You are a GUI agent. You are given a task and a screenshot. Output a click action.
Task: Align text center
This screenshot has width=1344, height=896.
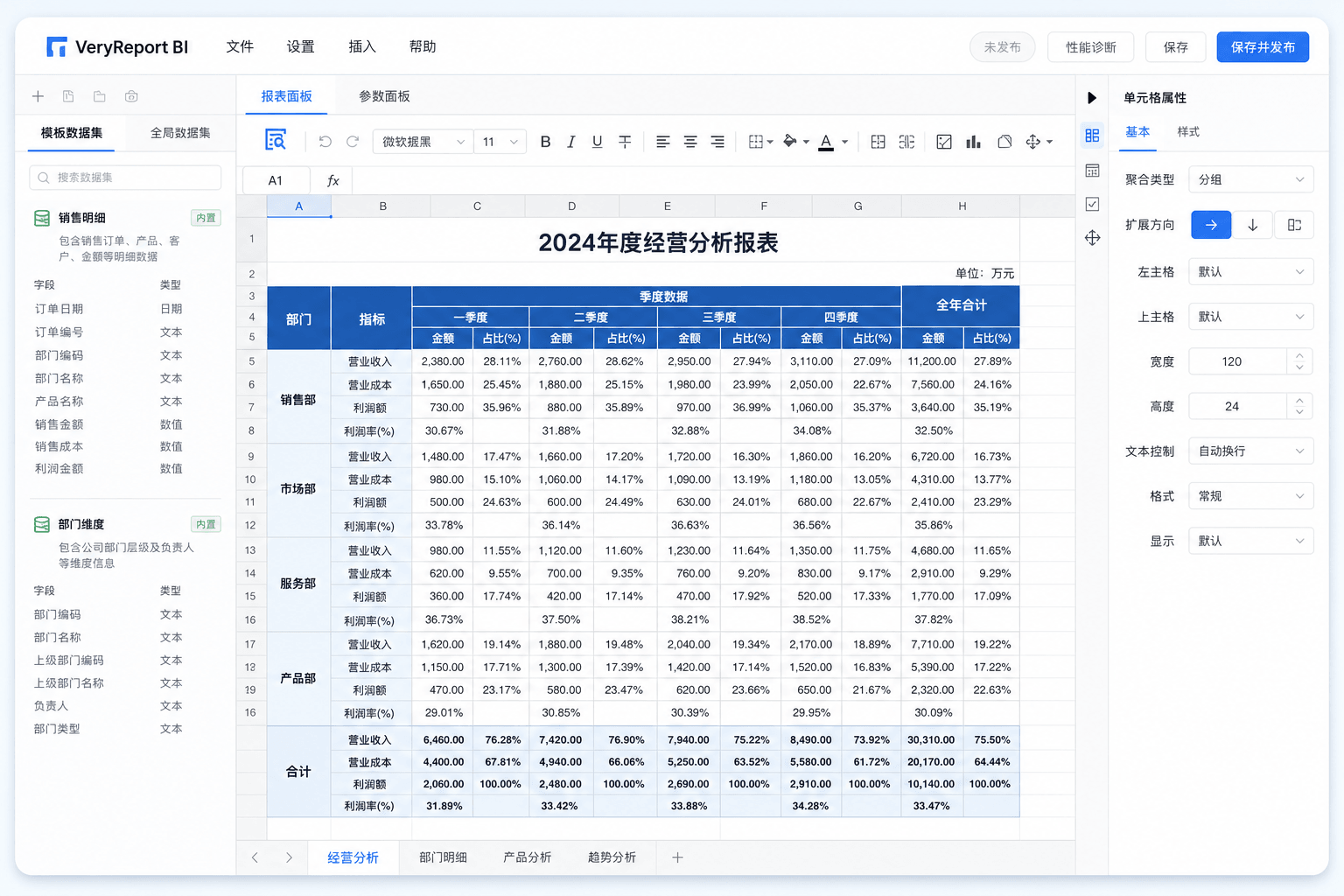[690, 141]
